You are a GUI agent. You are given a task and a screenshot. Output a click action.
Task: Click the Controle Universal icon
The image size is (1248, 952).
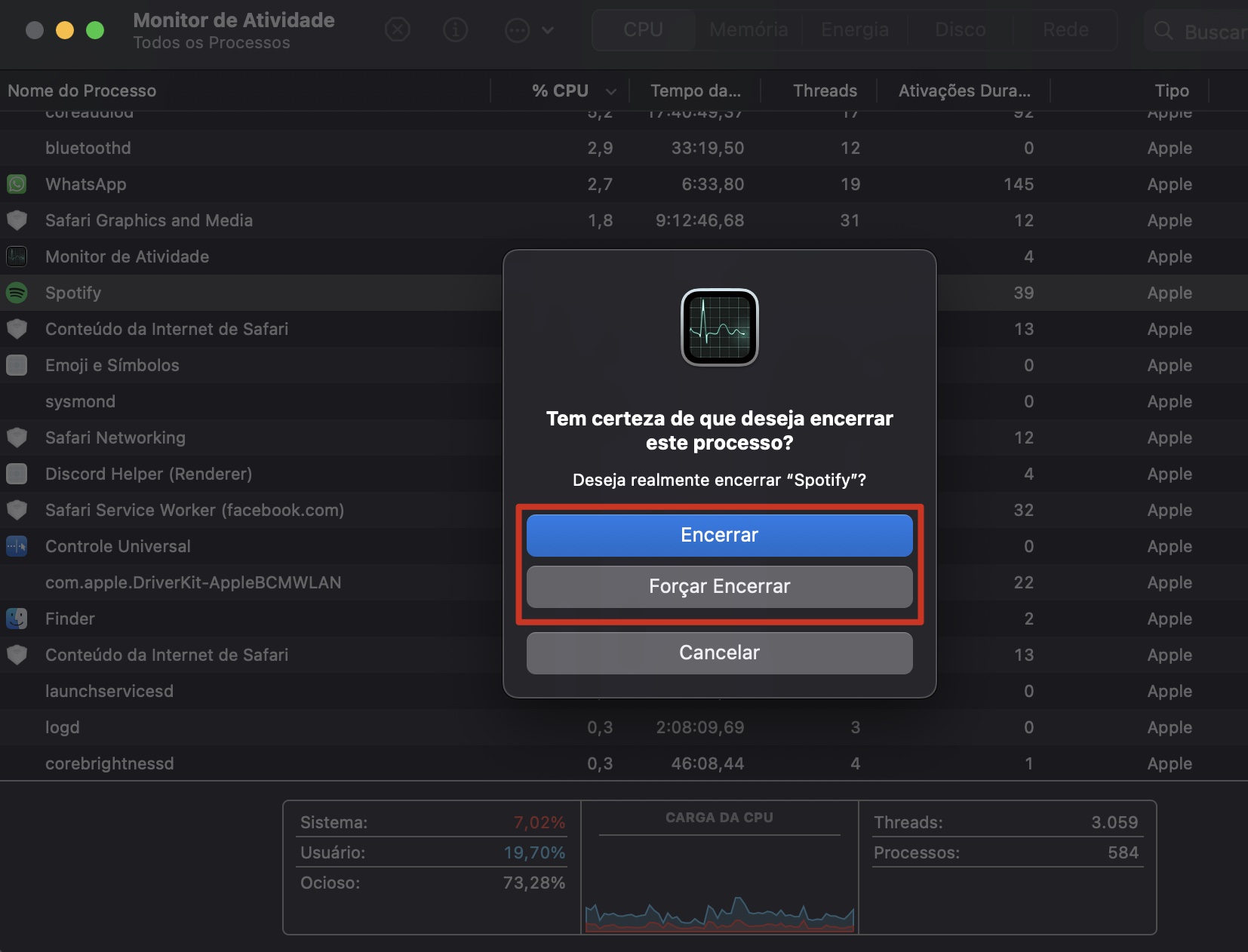[x=17, y=546]
